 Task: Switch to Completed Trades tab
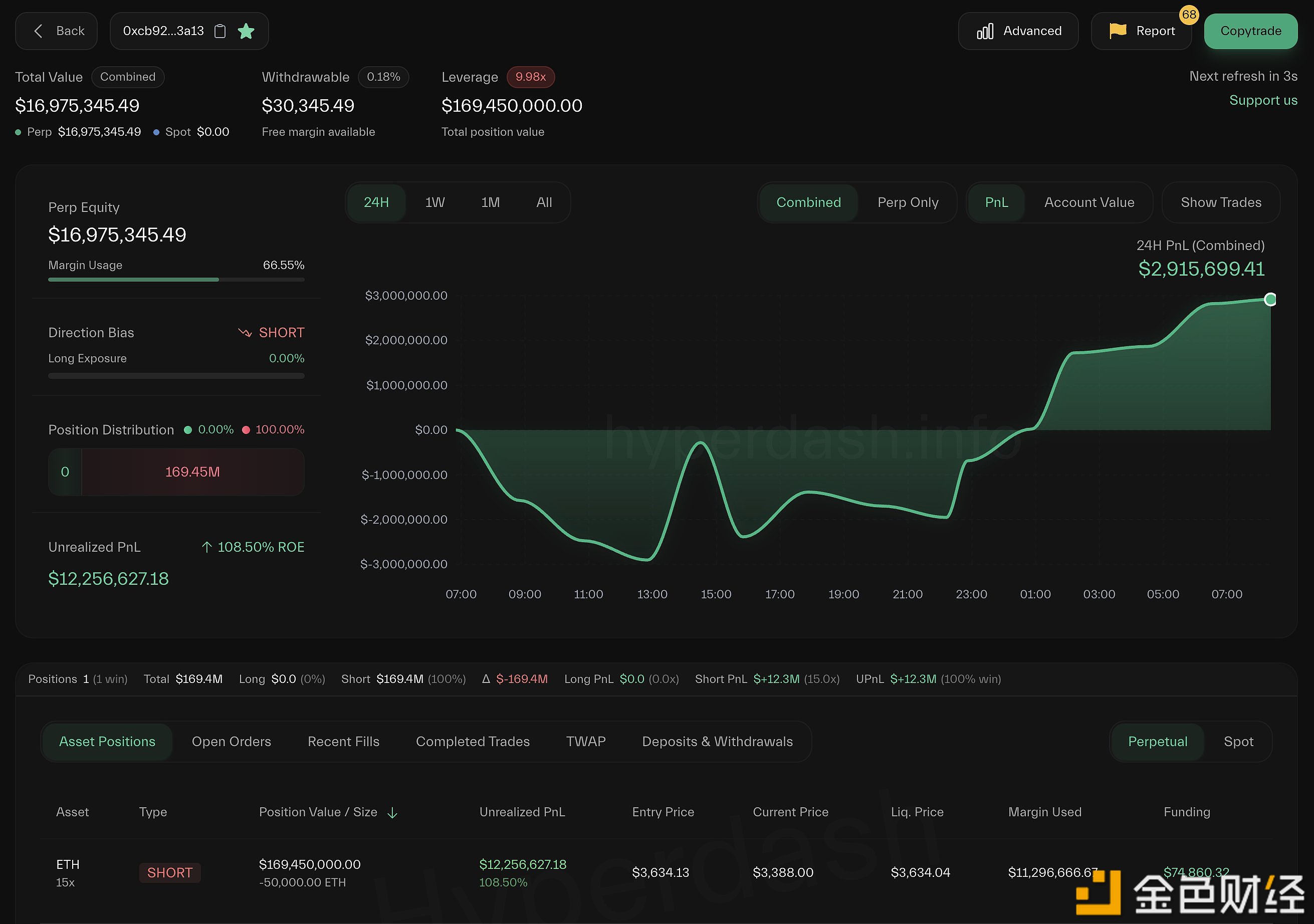pos(473,742)
